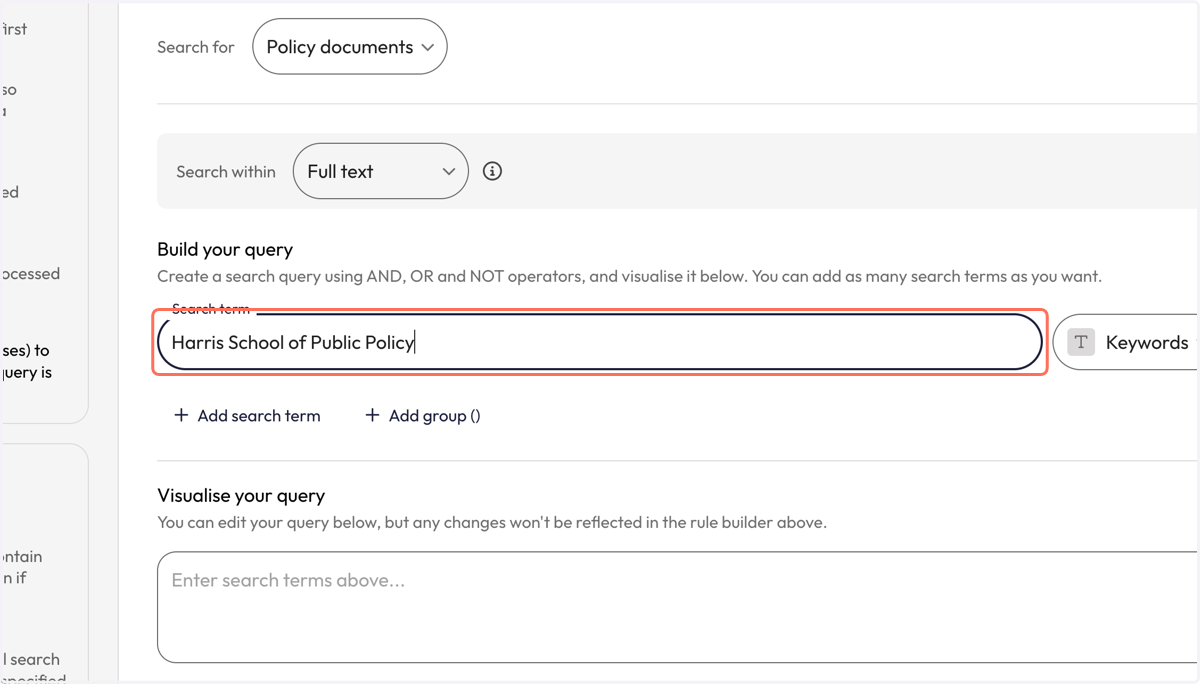Click the Build your query heading
1200x684 pixels.
pos(225,249)
